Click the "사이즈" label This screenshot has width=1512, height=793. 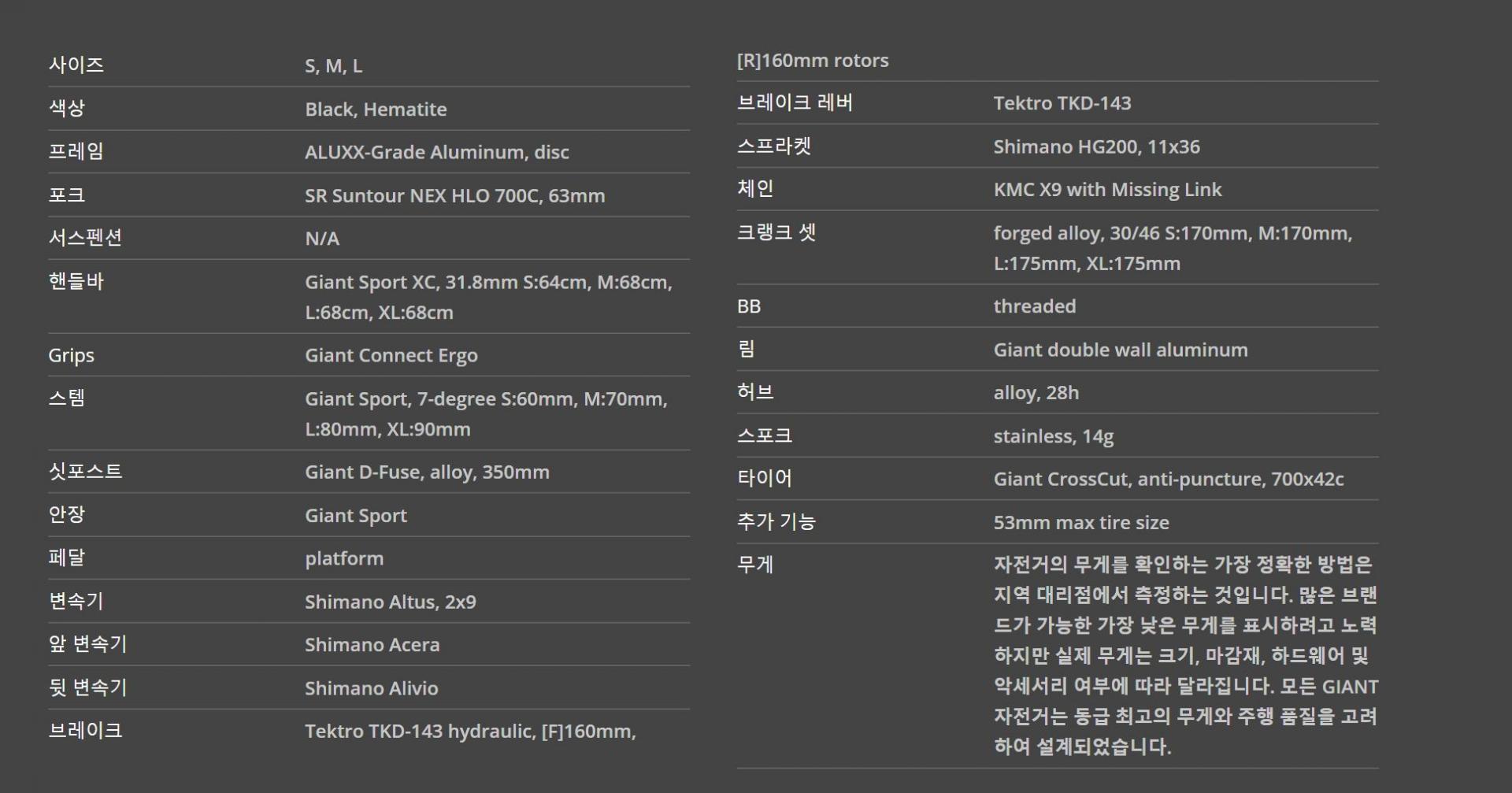pyautogui.click(x=76, y=65)
